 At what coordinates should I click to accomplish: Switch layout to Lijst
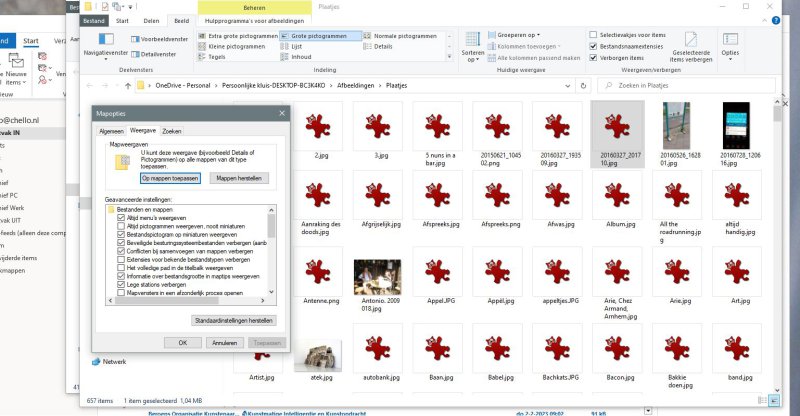click(x=291, y=46)
